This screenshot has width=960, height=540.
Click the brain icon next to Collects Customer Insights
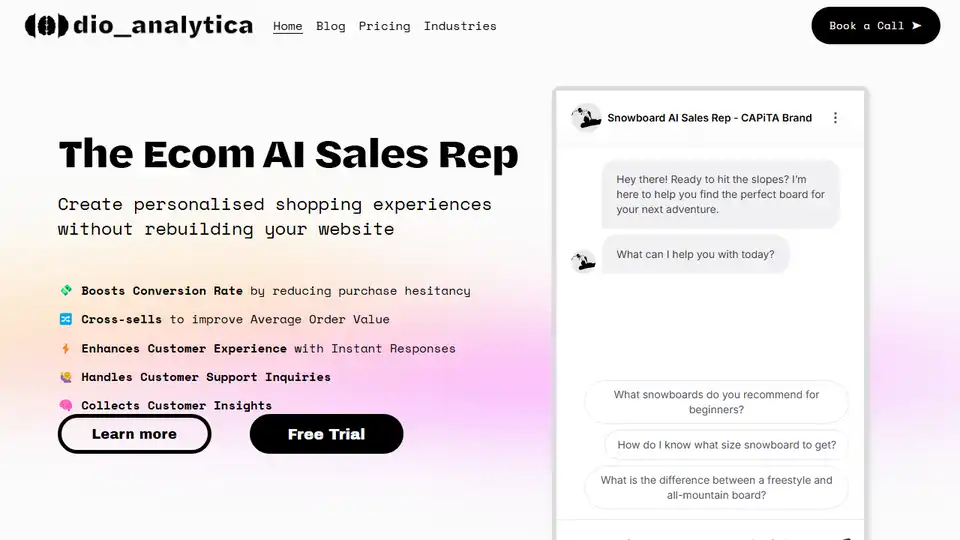66,406
